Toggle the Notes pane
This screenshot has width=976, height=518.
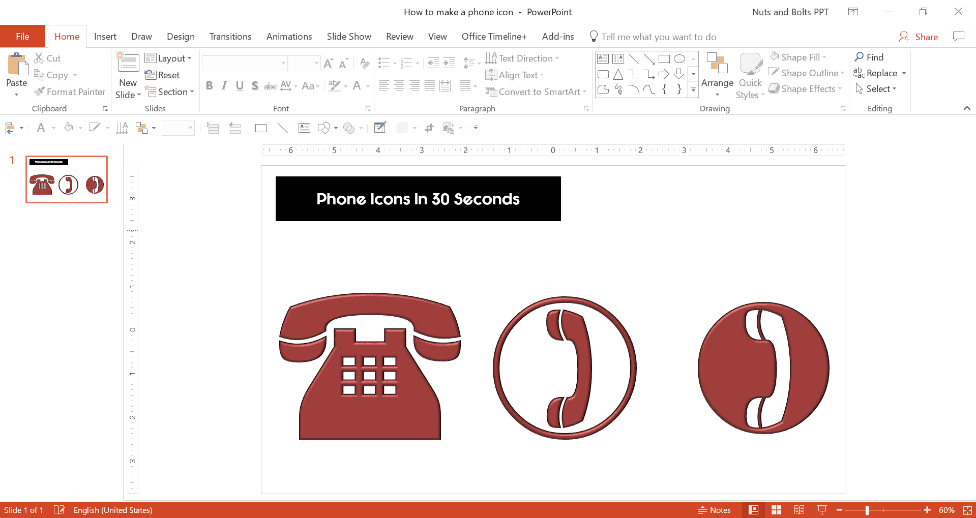click(714, 510)
